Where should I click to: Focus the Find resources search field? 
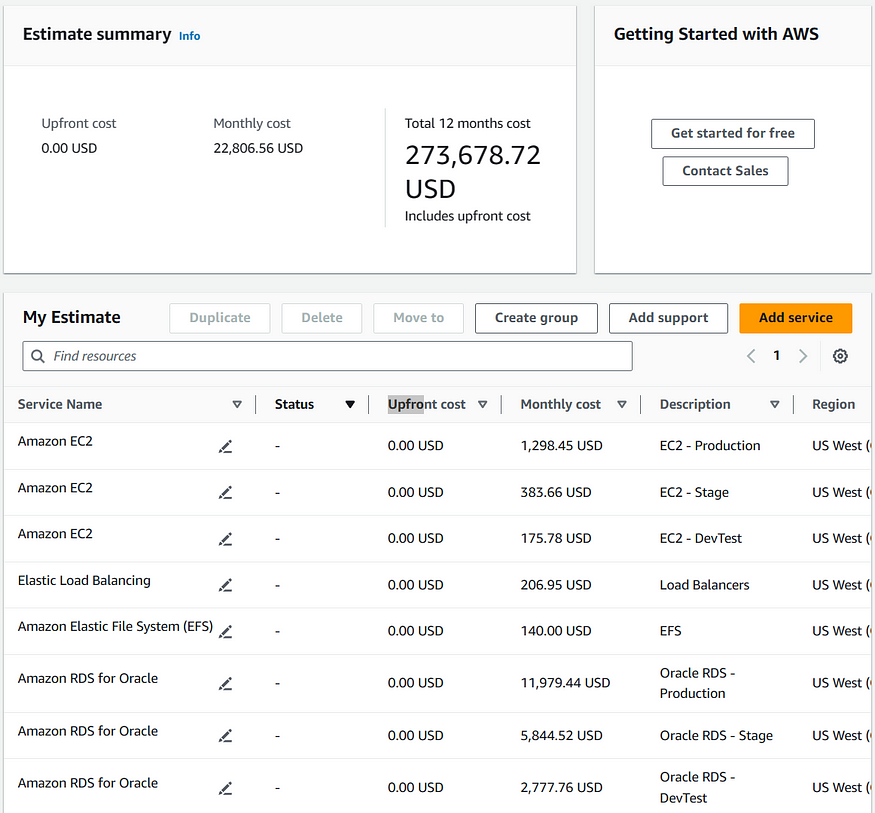(327, 356)
